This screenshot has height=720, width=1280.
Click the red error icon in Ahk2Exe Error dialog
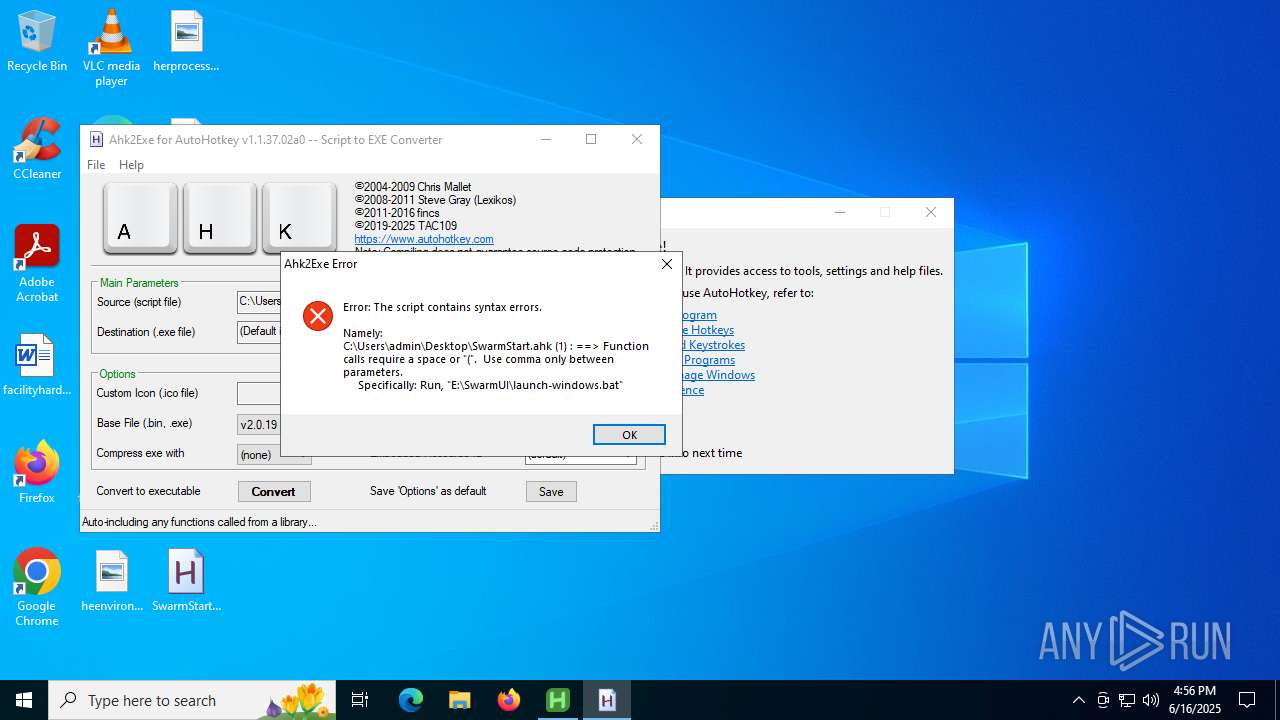[x=318, y=316]
